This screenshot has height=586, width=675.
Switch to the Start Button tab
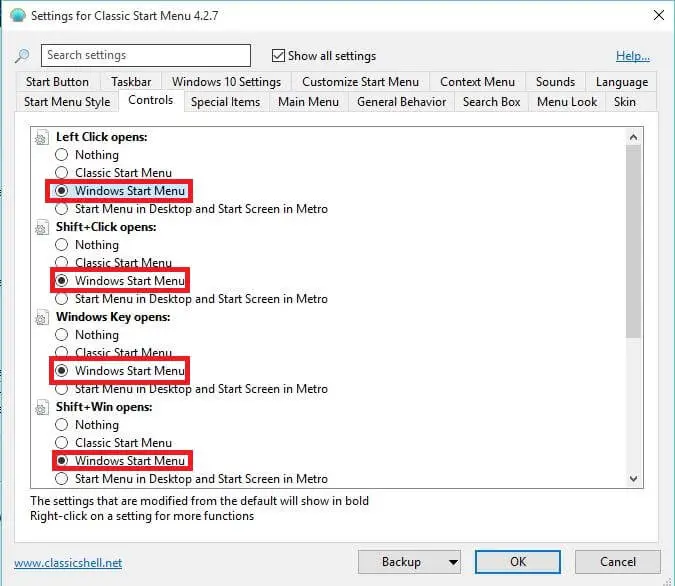pos(57,82)
